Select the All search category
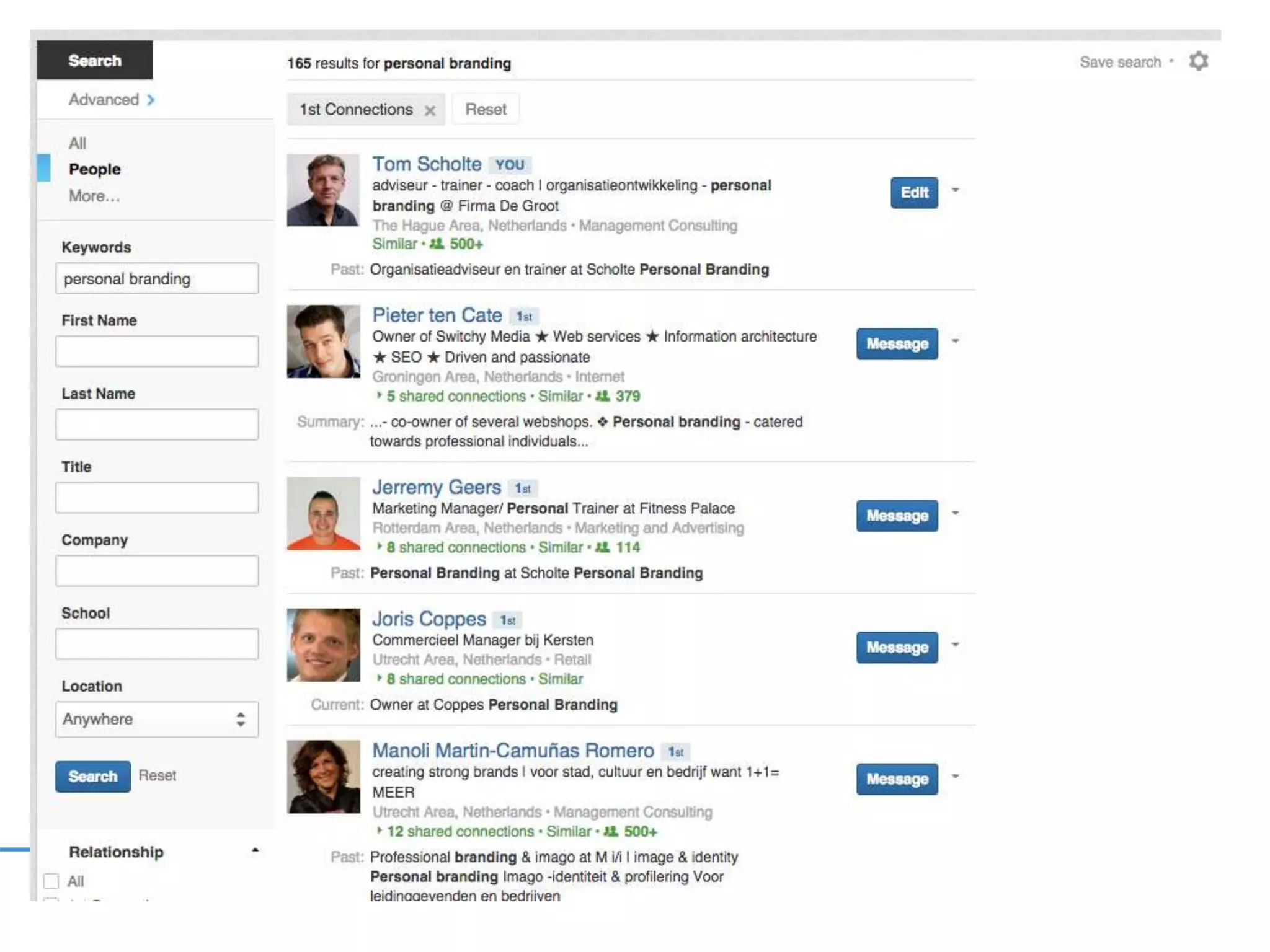 click(78, 143)
